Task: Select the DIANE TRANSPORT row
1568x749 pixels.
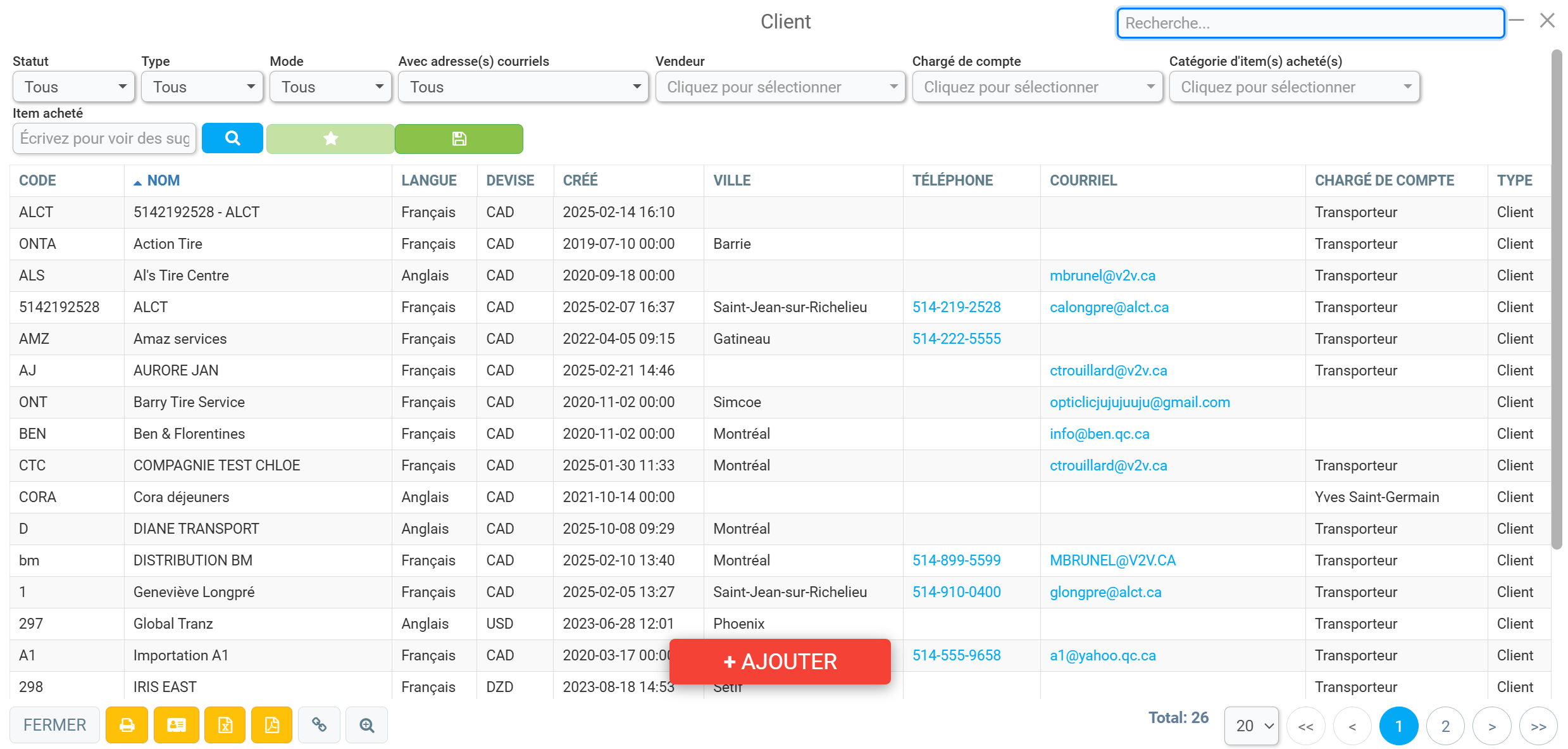Action: [780, 529]
